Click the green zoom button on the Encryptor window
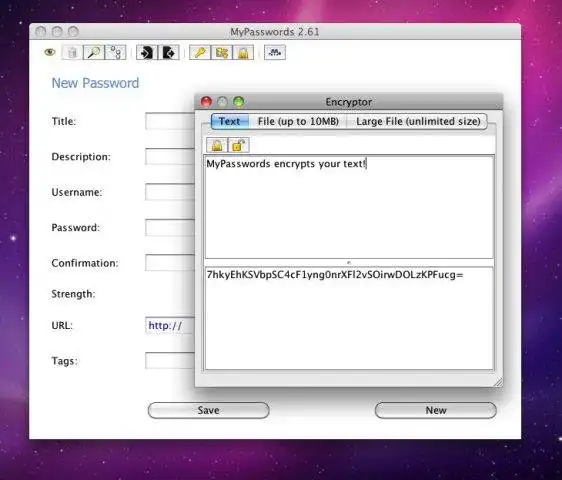The image size is (562, 480). pyautogui.click(x=239, y=102)
